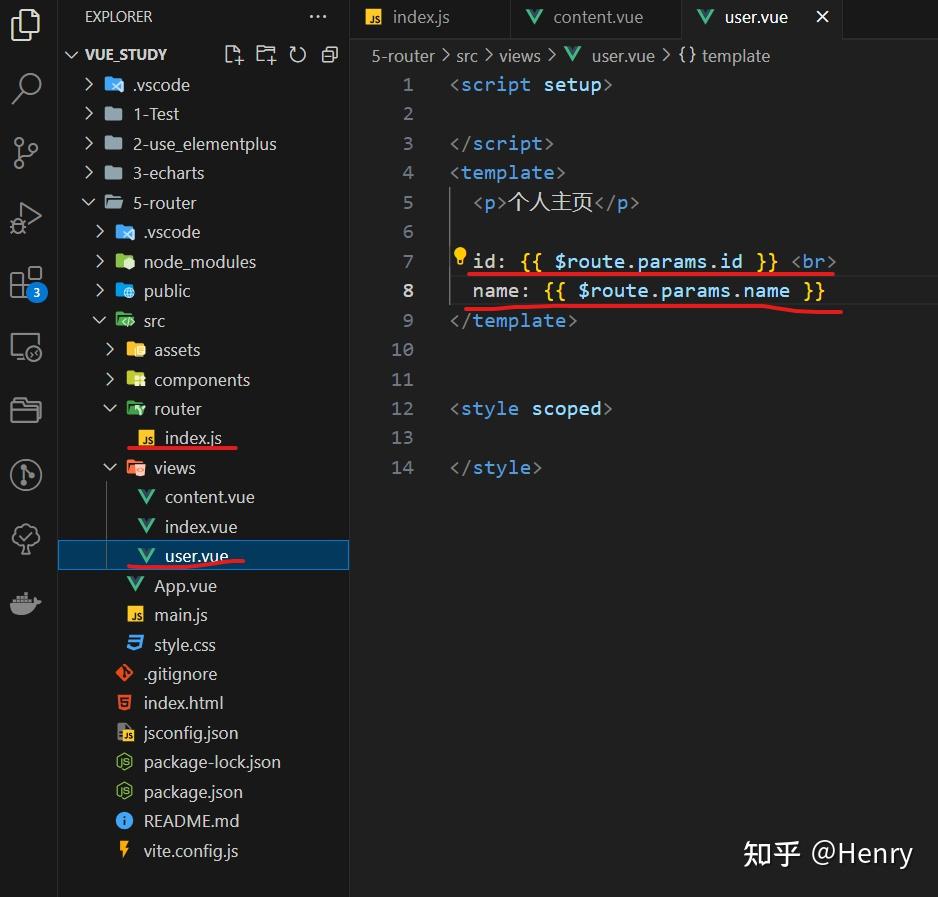Click the New Folder icon in Explorer
This screenshot has height=897, width=938.
coord(266,55)
